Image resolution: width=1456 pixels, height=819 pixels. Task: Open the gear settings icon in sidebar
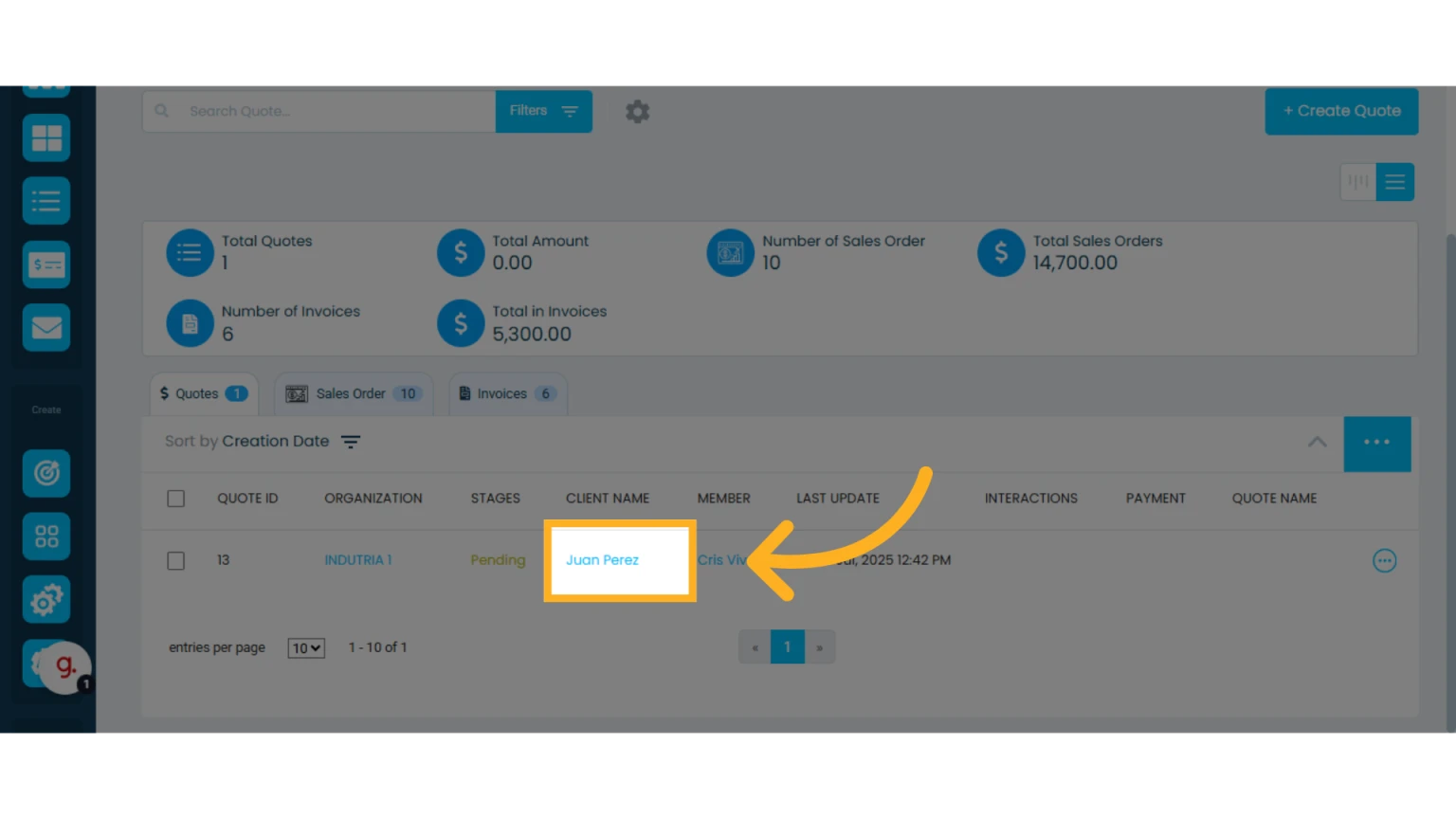pos(46,600)
